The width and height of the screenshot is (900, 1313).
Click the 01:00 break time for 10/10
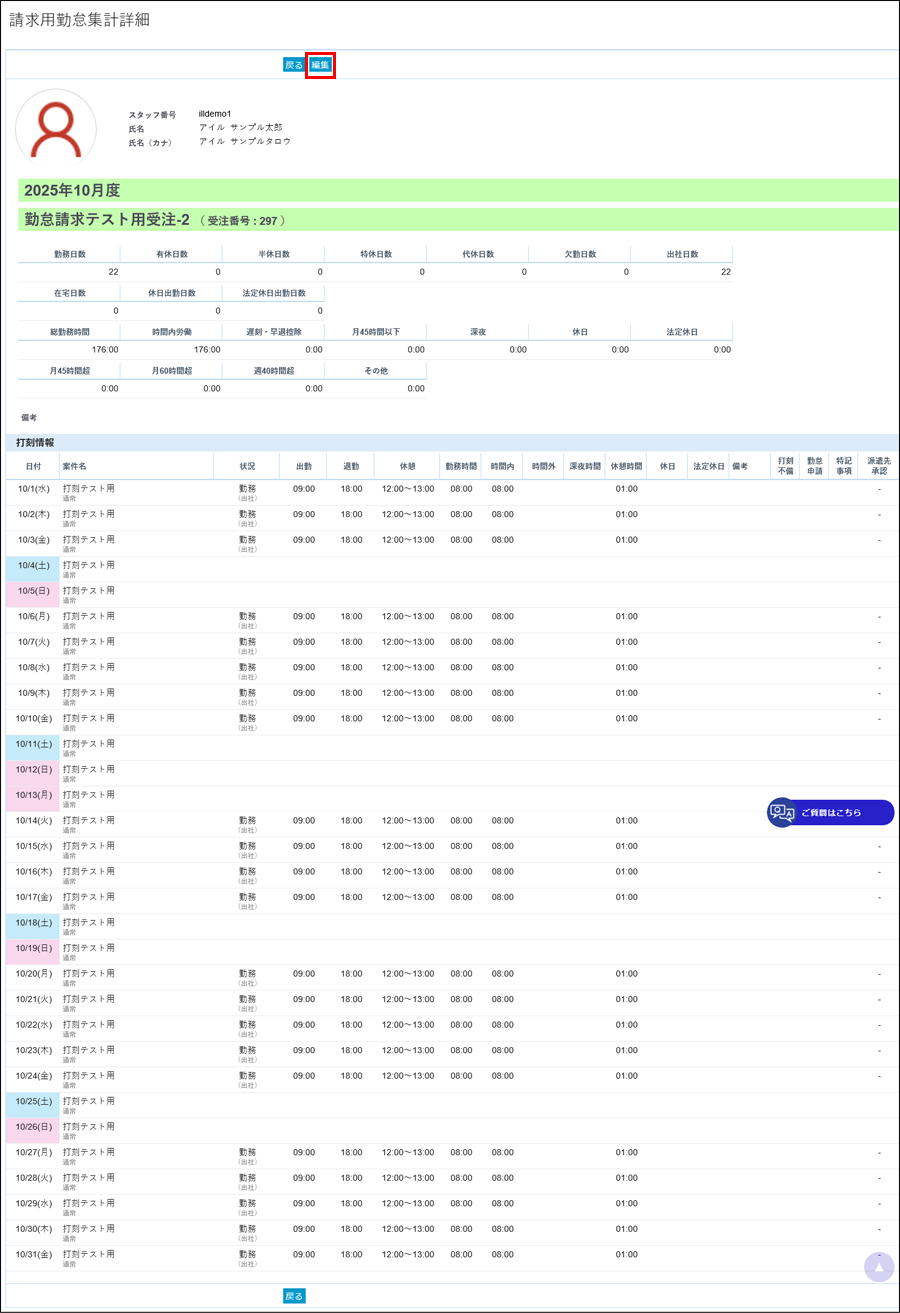click(626, 718)
